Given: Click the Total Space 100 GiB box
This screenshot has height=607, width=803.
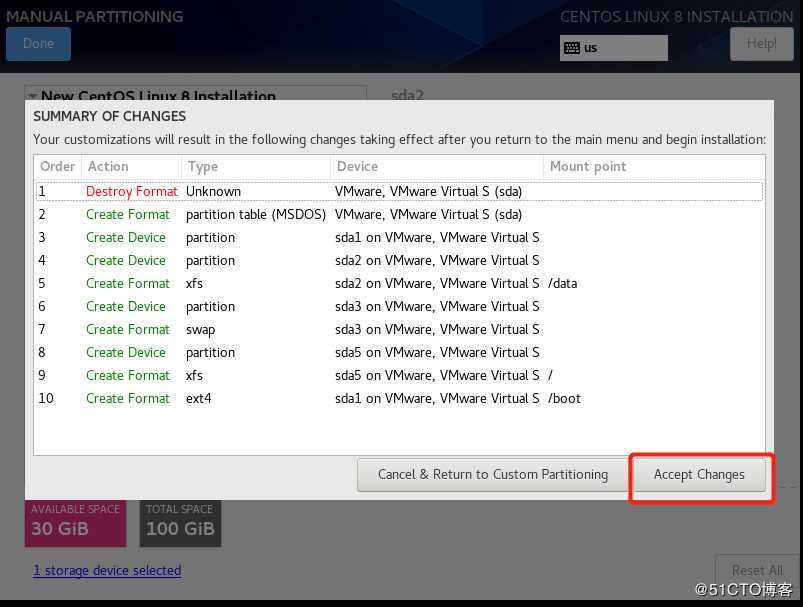Looking at the screenshot, I should coord(180,523).
